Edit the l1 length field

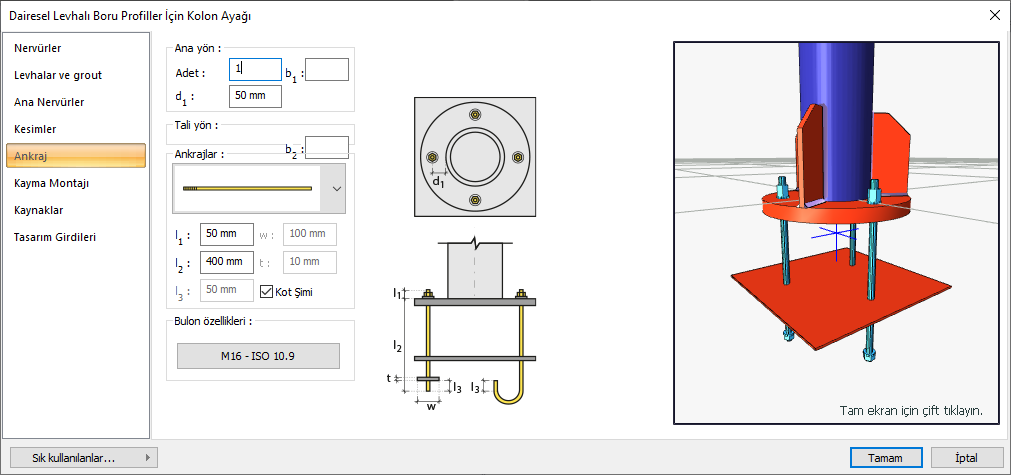coord(227,235)
